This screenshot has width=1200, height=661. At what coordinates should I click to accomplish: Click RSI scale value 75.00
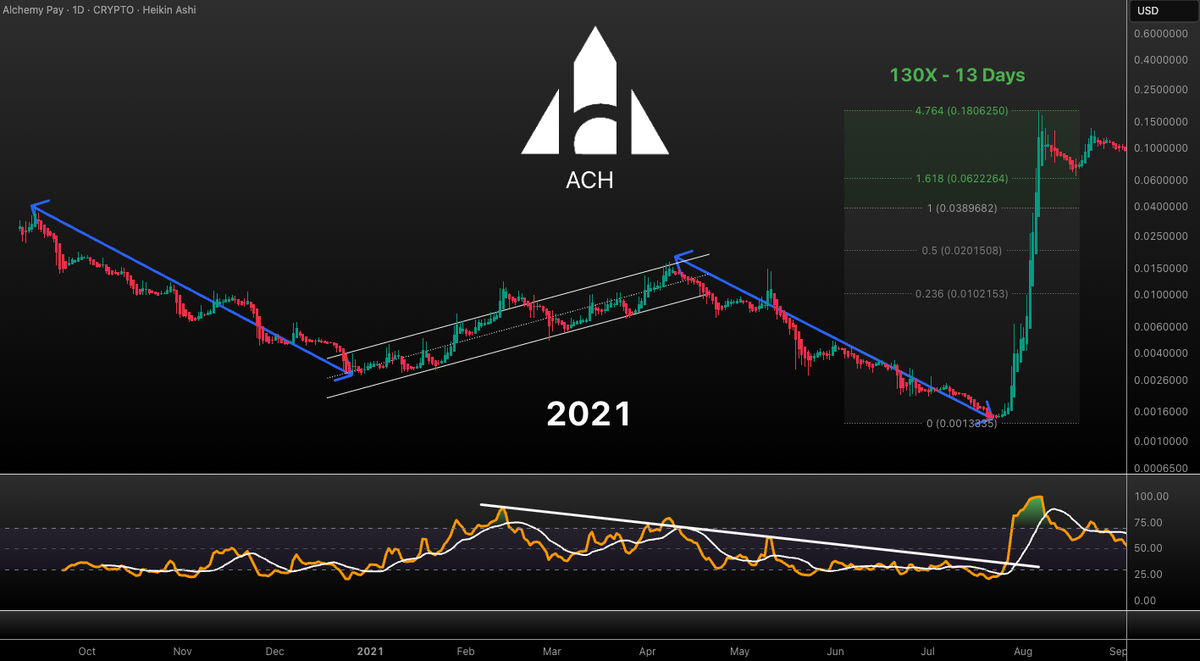tap(1149, 523)
